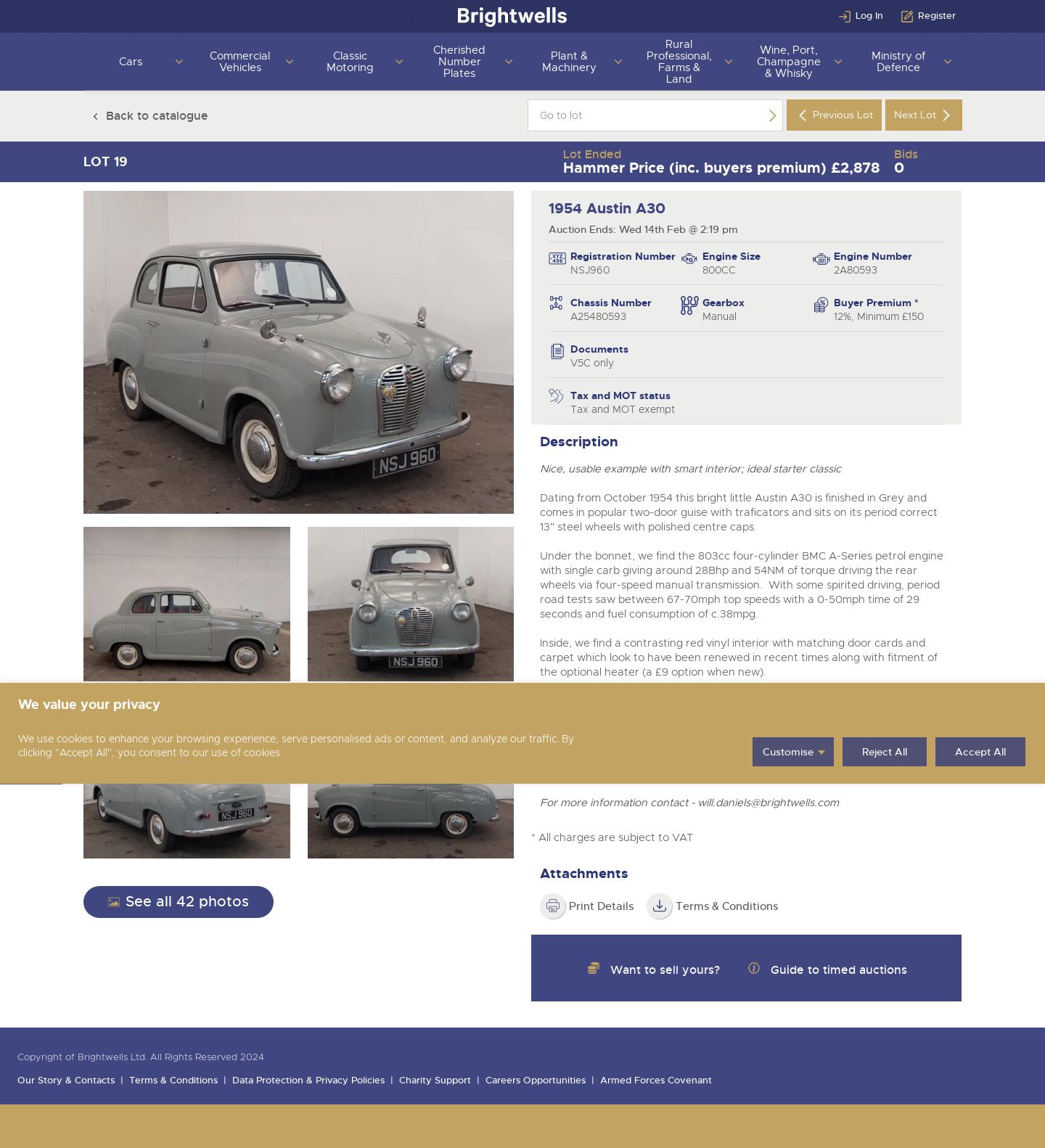Click the Terms & Conditions download icon

point(660,906)
